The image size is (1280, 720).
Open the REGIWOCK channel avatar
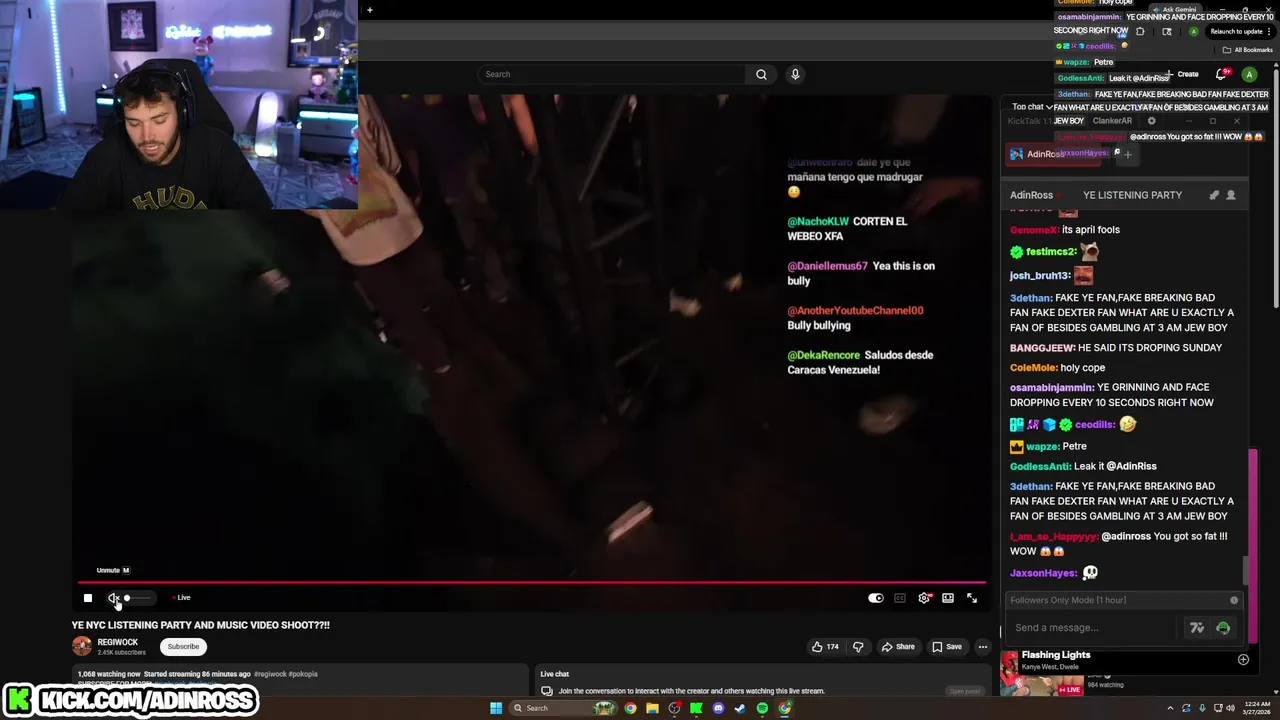(x=82, y=646)
